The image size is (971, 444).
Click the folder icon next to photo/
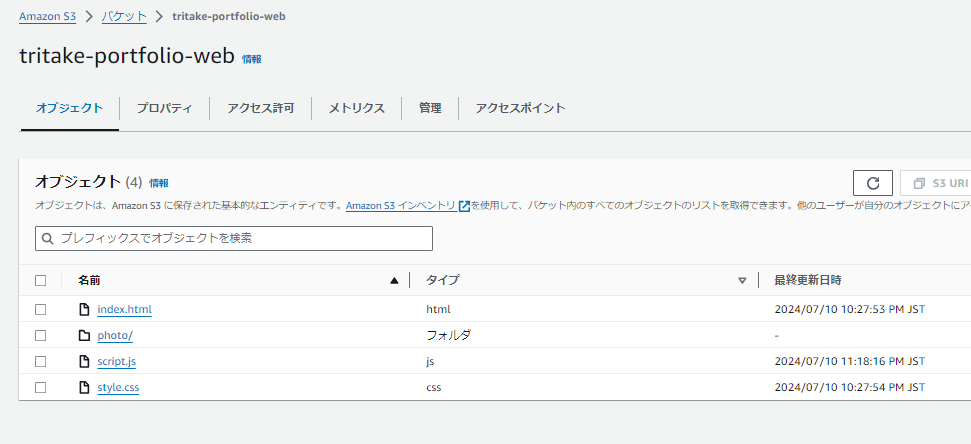[x=84, y=336]
